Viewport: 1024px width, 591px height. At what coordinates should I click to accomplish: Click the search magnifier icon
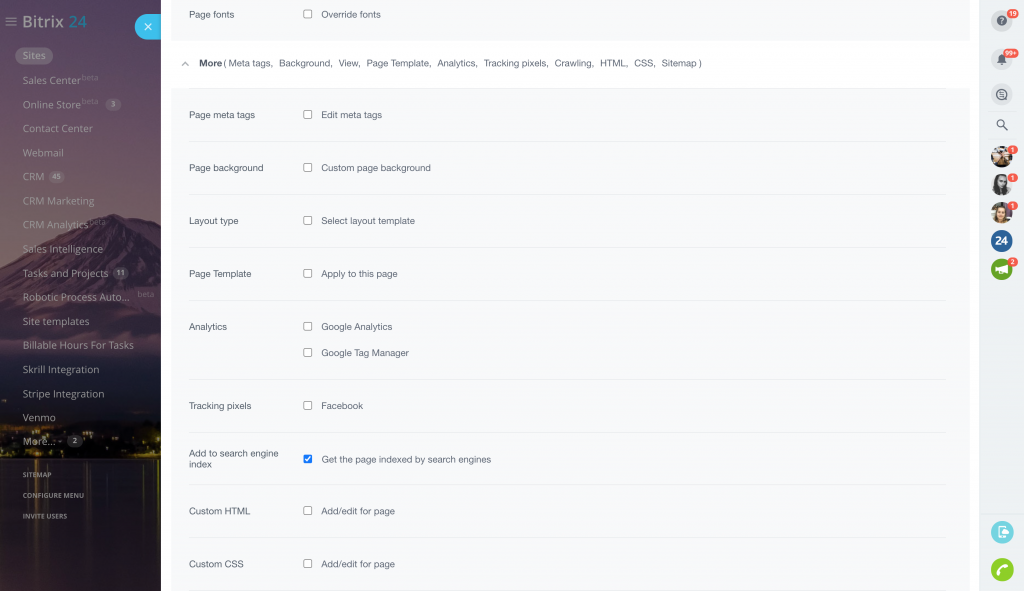[1001, 125]
